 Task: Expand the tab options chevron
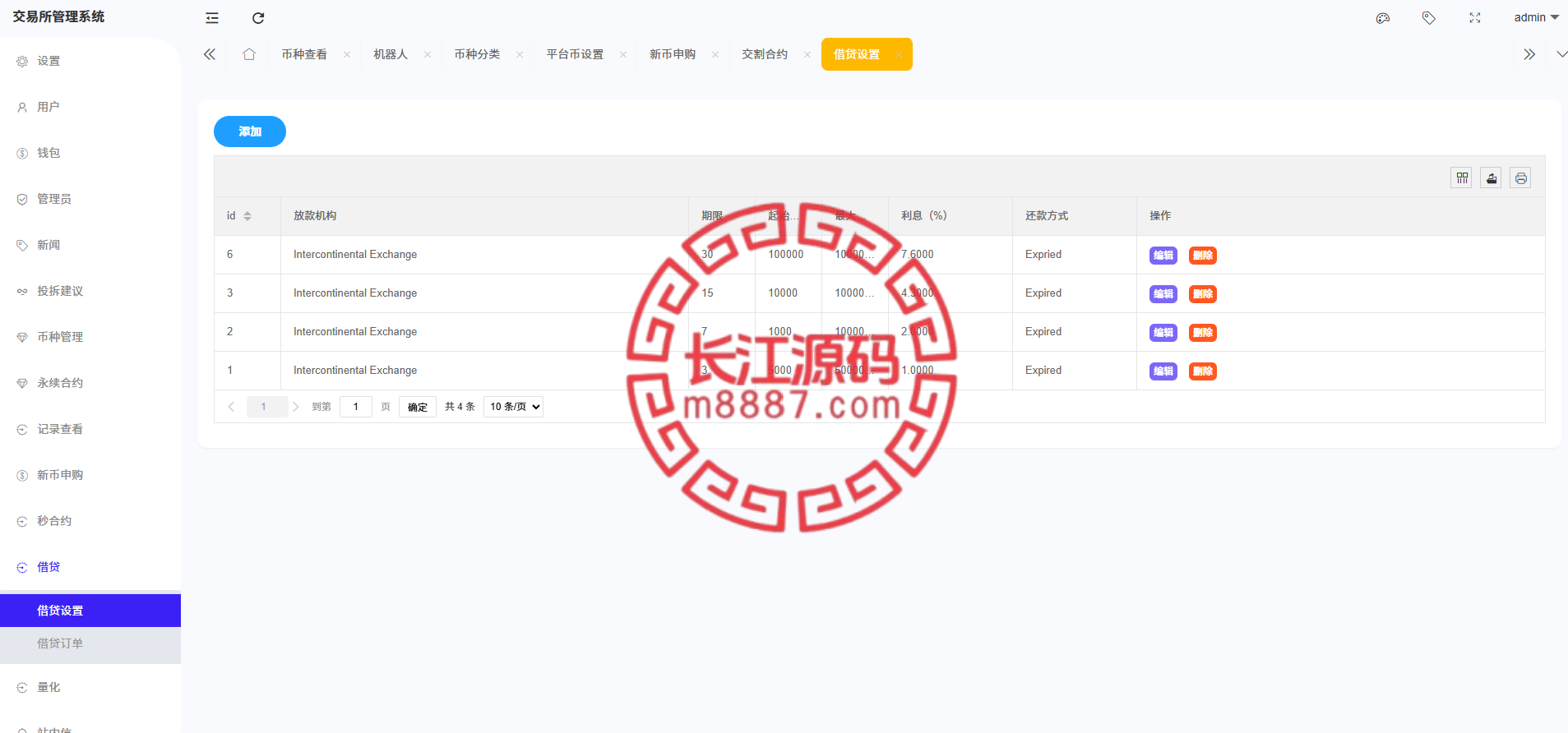(1561, 54)
